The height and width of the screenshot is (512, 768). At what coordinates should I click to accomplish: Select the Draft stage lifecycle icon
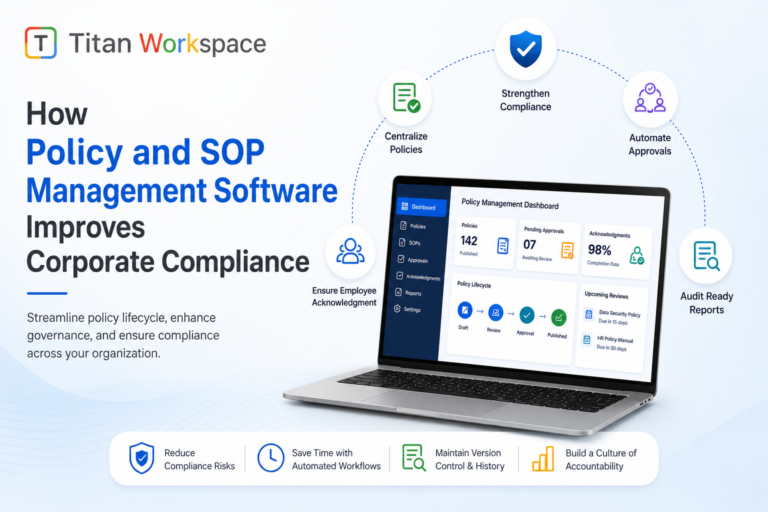click(464, 310)
